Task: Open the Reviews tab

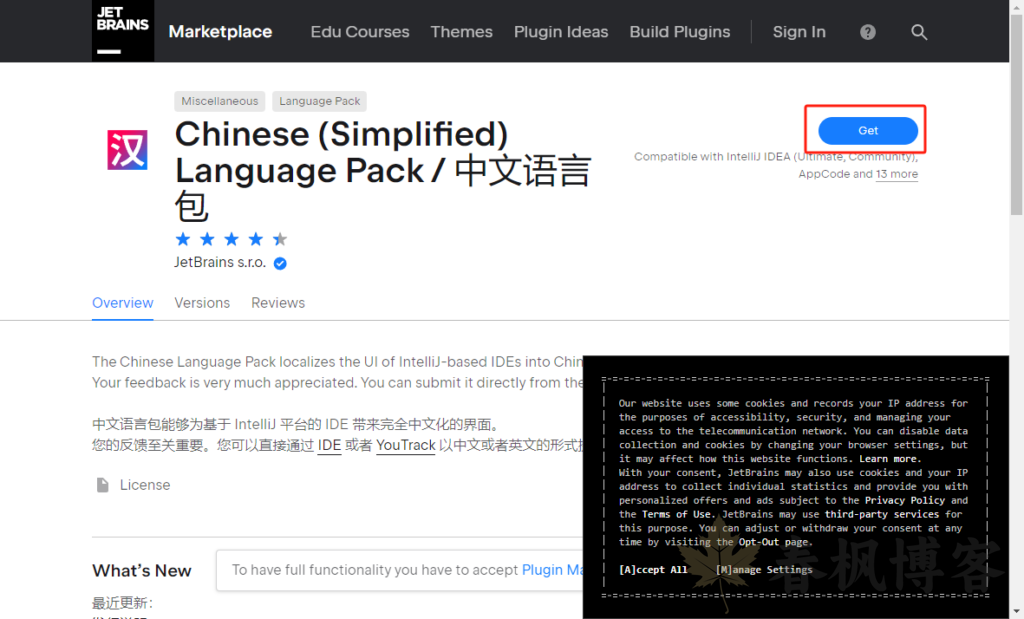Action: [278, 303]
